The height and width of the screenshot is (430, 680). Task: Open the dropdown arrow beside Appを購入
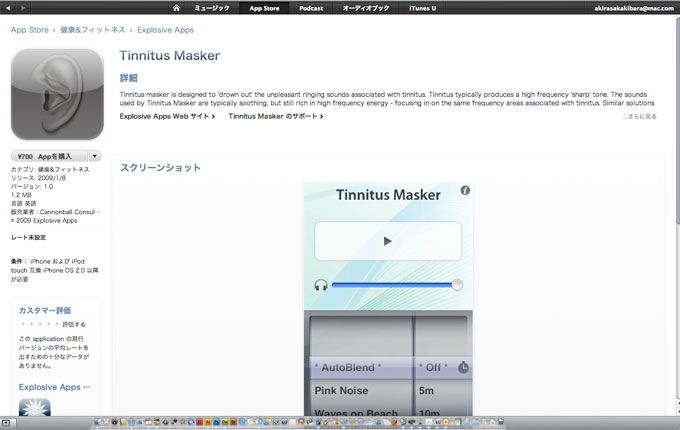click(95, 156)
